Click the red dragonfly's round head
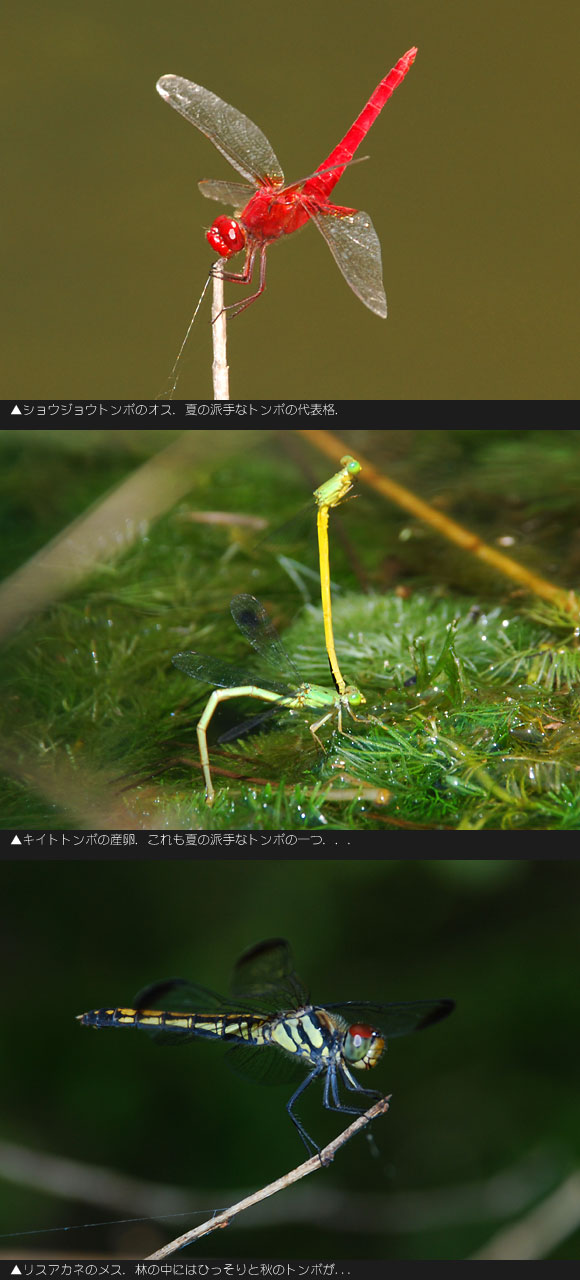Image resolution: width=580 pixels, height=1280 pixels. [226, 237]
